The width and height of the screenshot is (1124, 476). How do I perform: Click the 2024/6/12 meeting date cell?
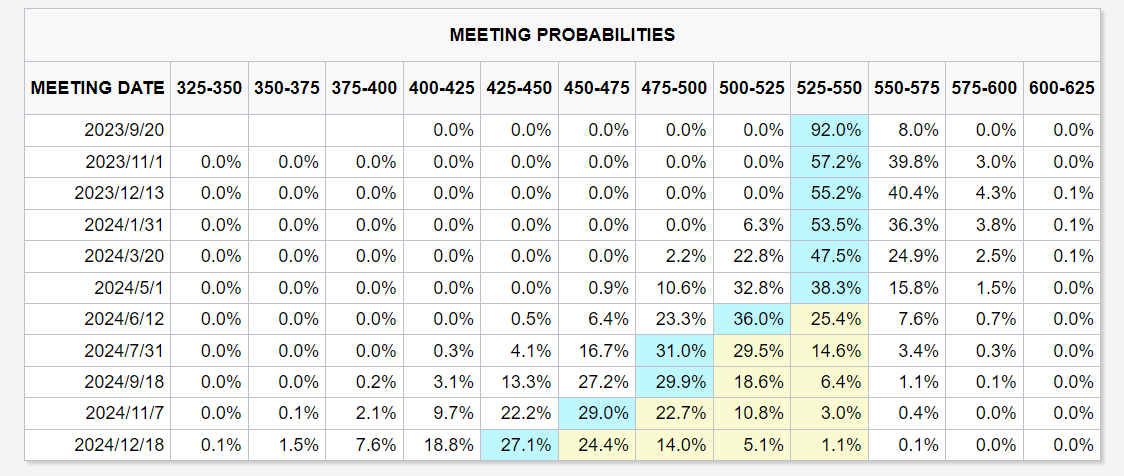tap(122, 319)
